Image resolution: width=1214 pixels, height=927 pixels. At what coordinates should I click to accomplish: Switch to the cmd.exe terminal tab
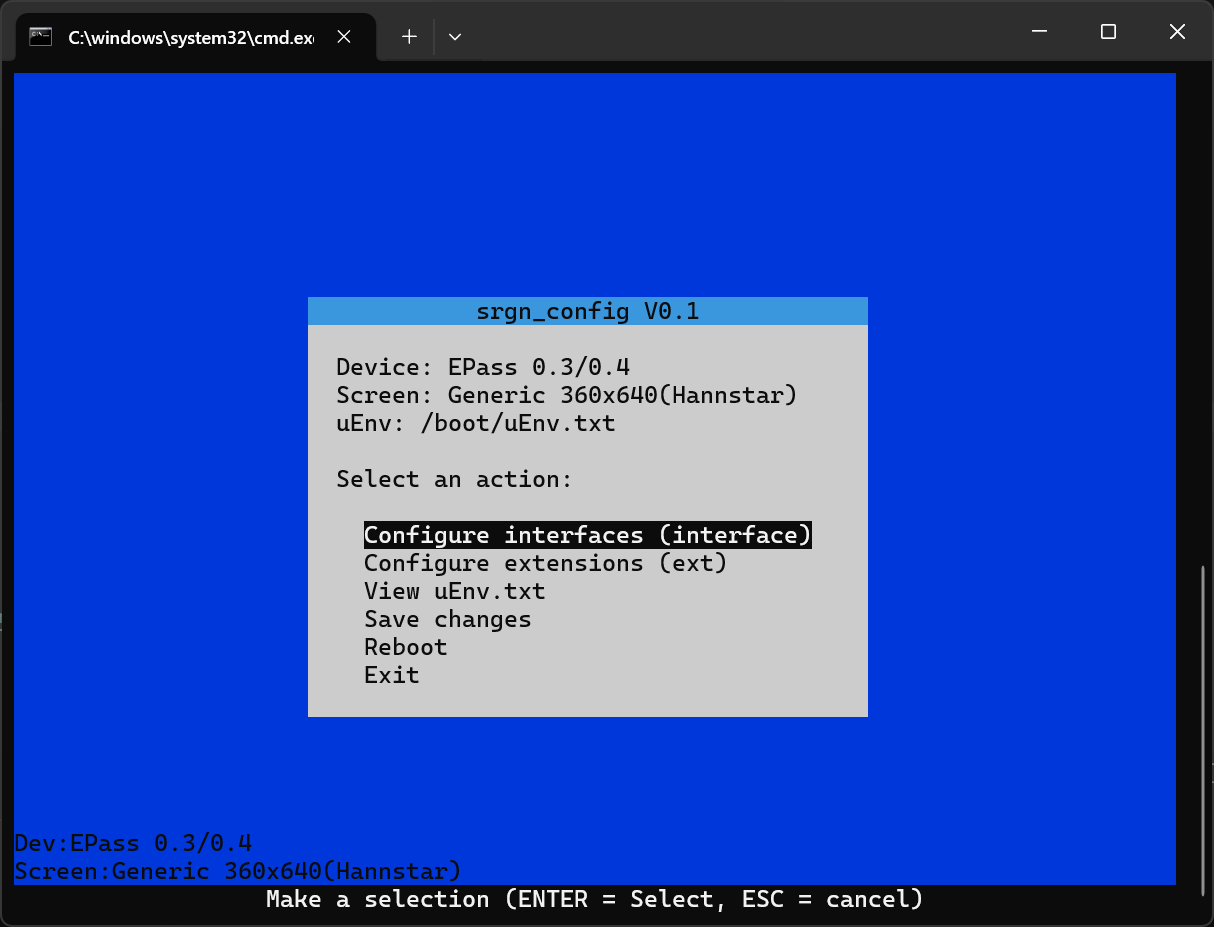tap(190, 36)
